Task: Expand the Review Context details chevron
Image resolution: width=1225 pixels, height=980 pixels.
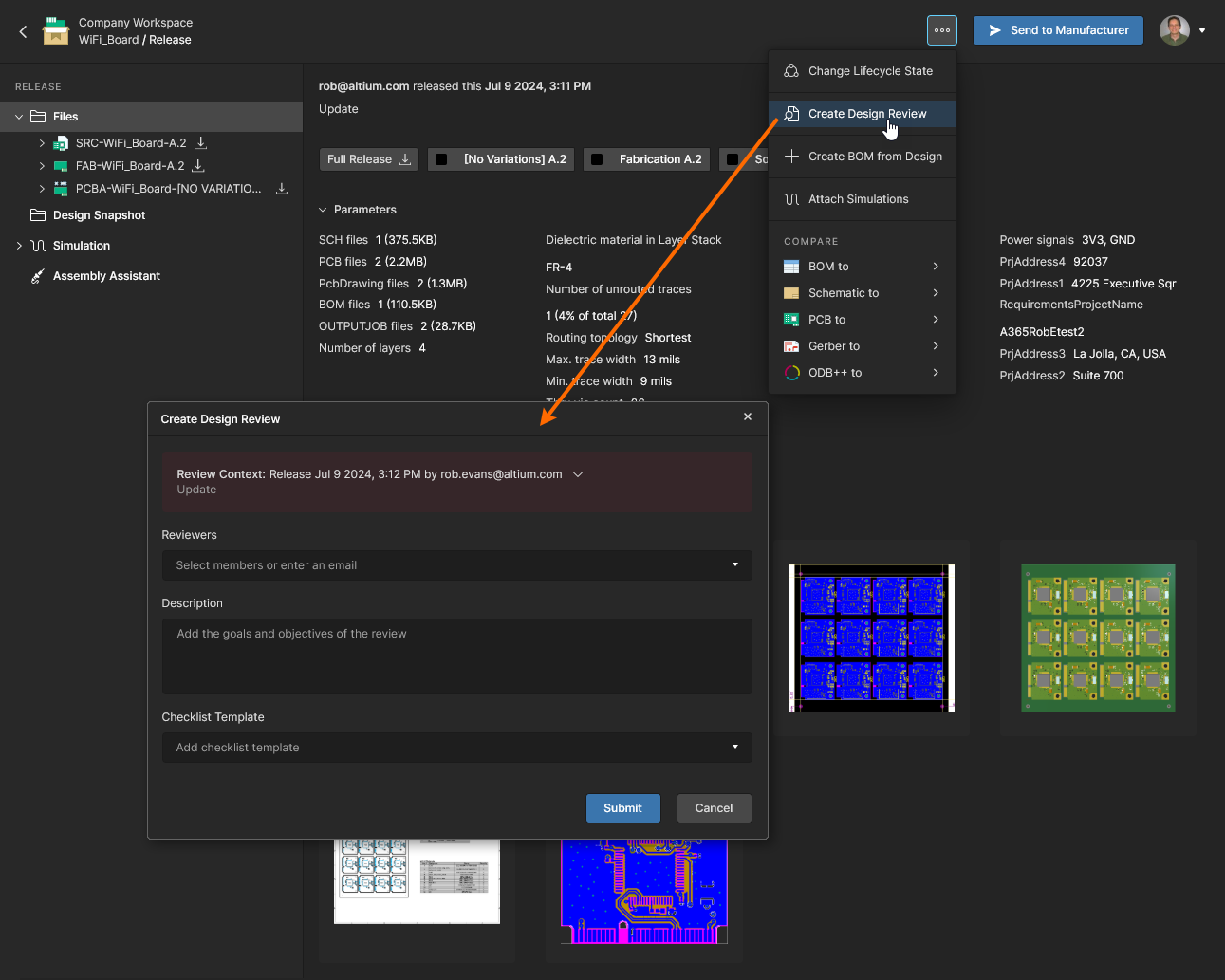Action: point(578,474)
